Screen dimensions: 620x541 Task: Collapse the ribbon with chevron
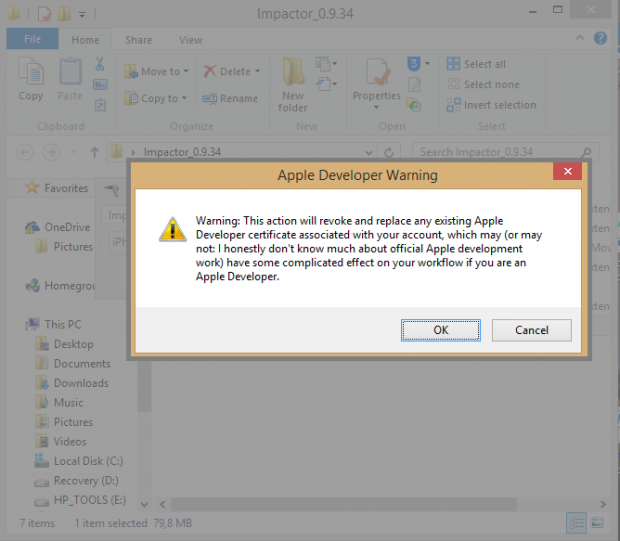coord(580,38)
